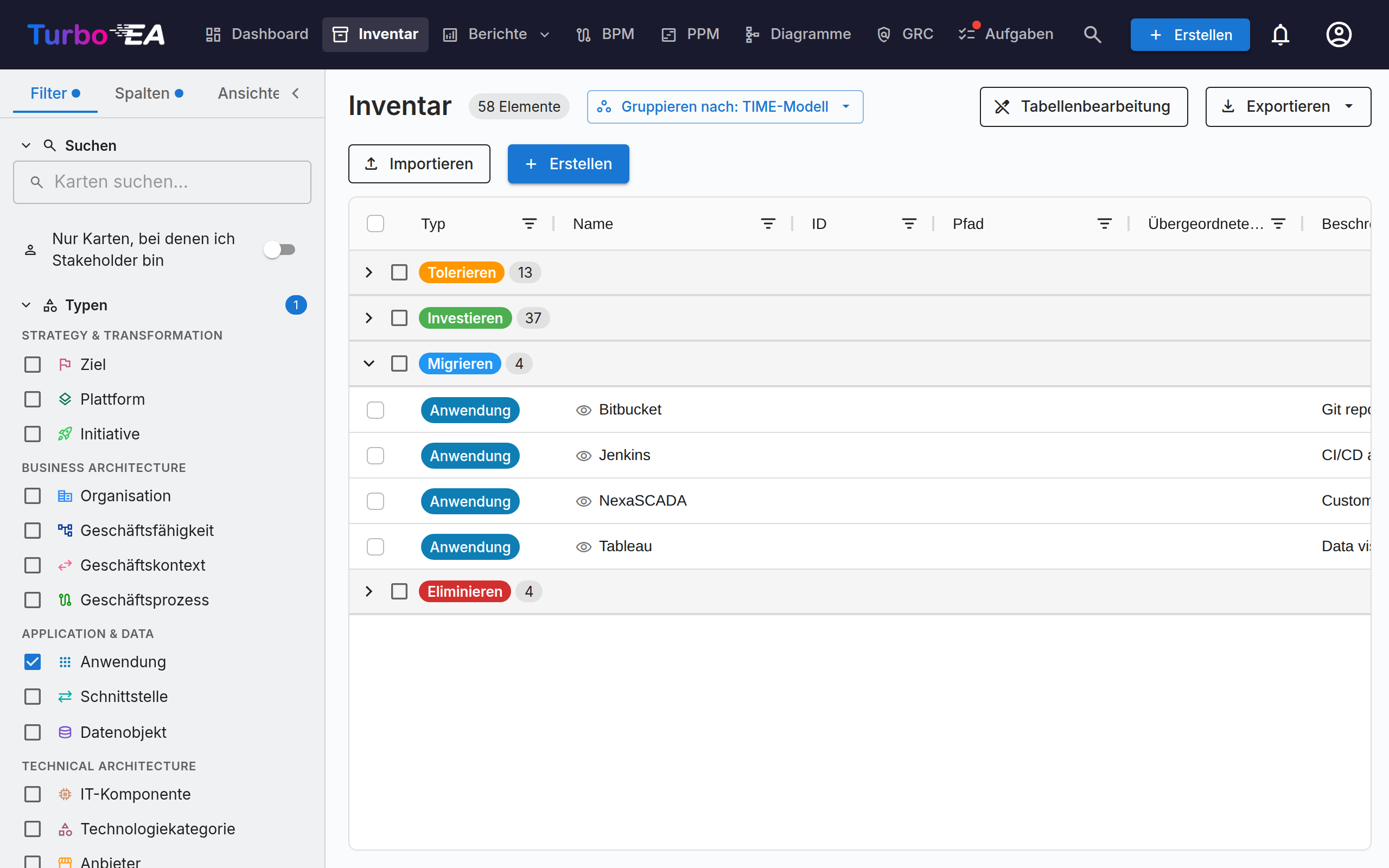Click Erstellen in the top navigation bar
This screenshot has width=1389, height=868.
coord(1190,34)
